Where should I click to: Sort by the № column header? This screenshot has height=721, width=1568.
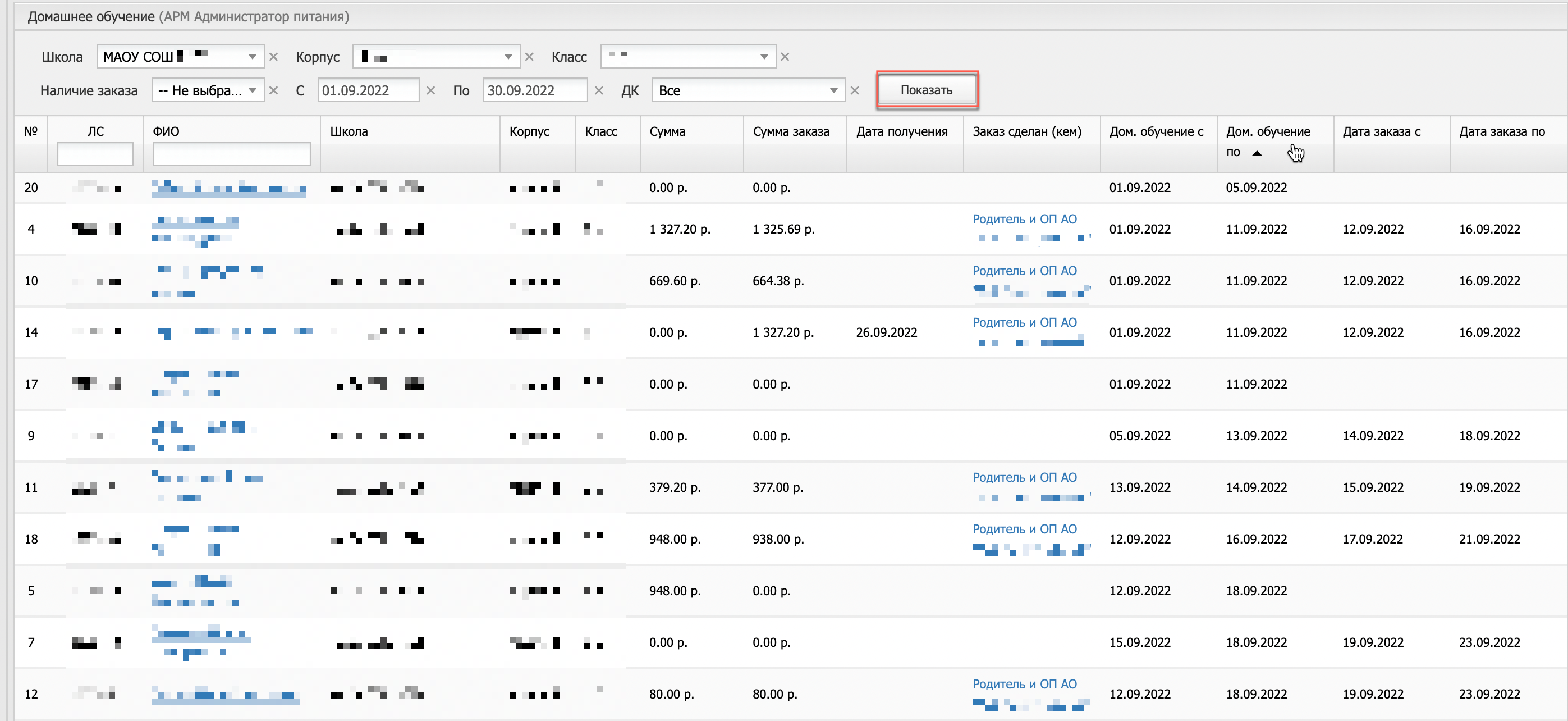tap(31, 131)
